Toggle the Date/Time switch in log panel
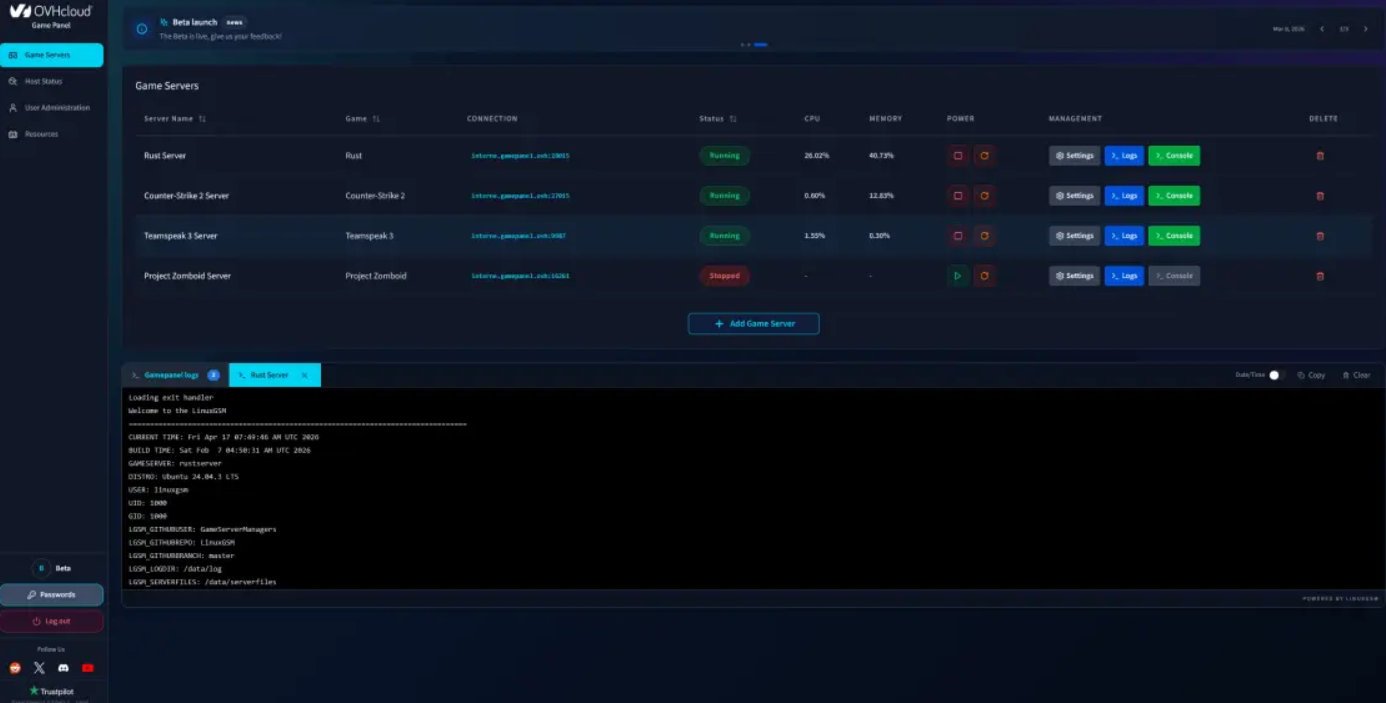The image size is (1386, 703). (1276, 375)
